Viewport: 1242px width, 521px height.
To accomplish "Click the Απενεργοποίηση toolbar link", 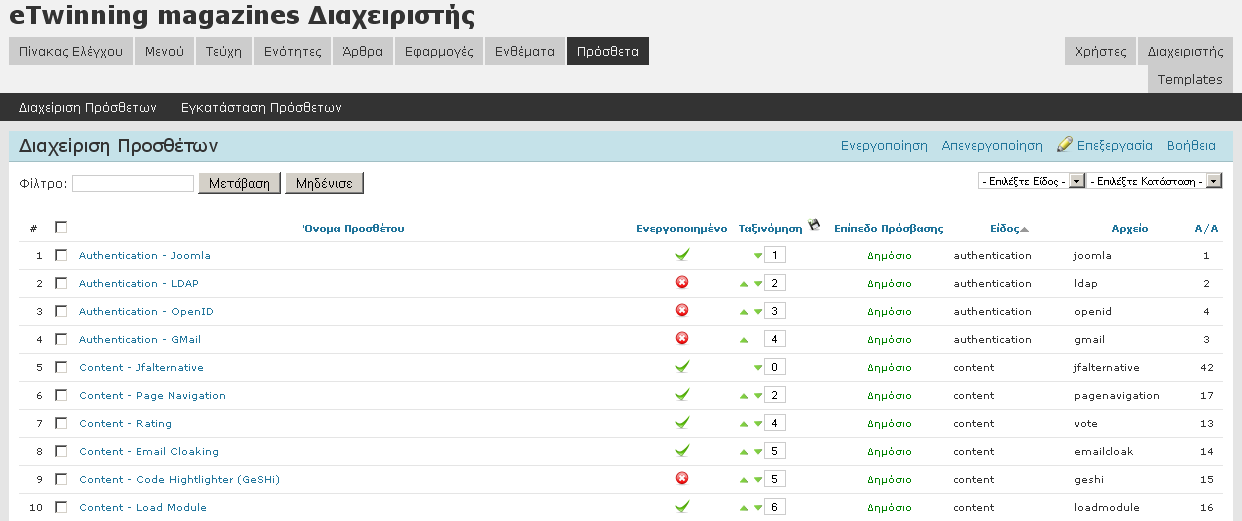I will click(x=992, y=145).
